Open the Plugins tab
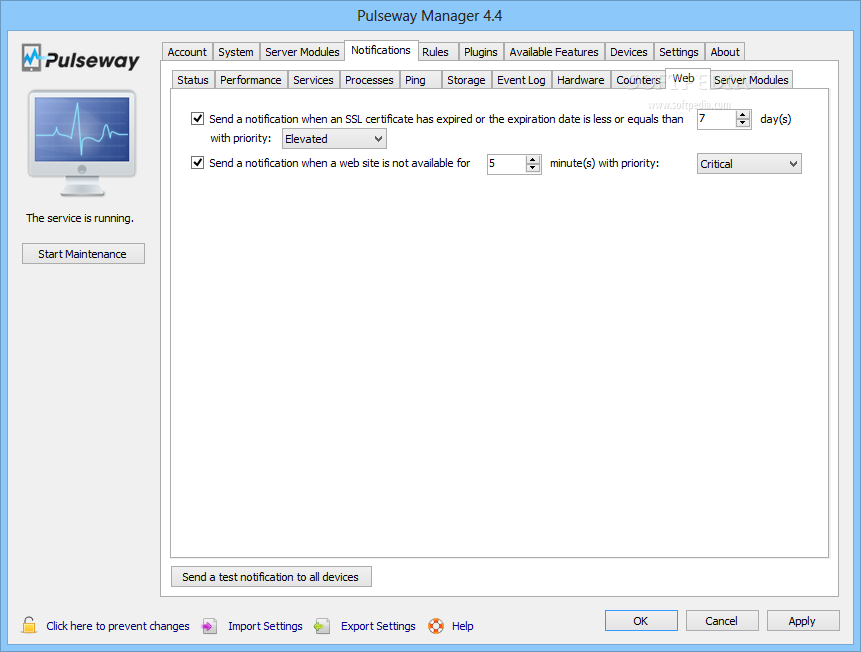Image resolution: width=861 pixels, height=652 pixels. (x=480, y=52)
